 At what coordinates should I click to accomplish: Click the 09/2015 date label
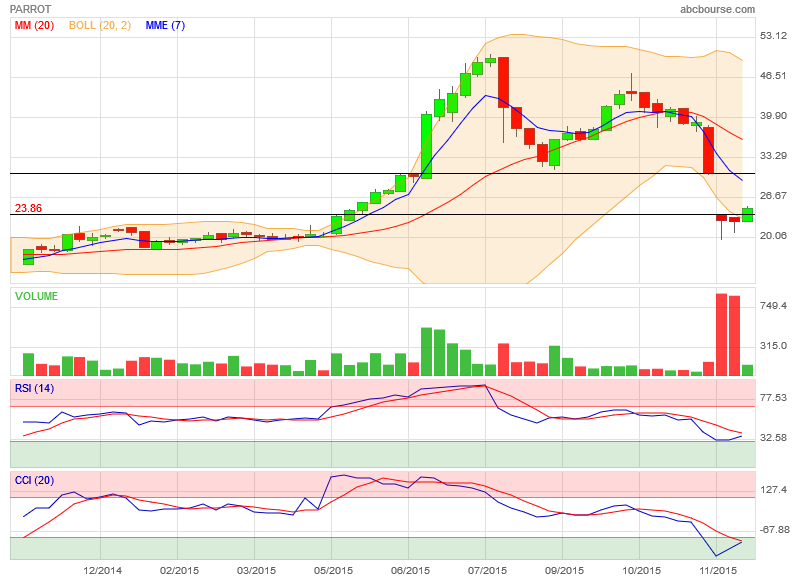(564, 570)
